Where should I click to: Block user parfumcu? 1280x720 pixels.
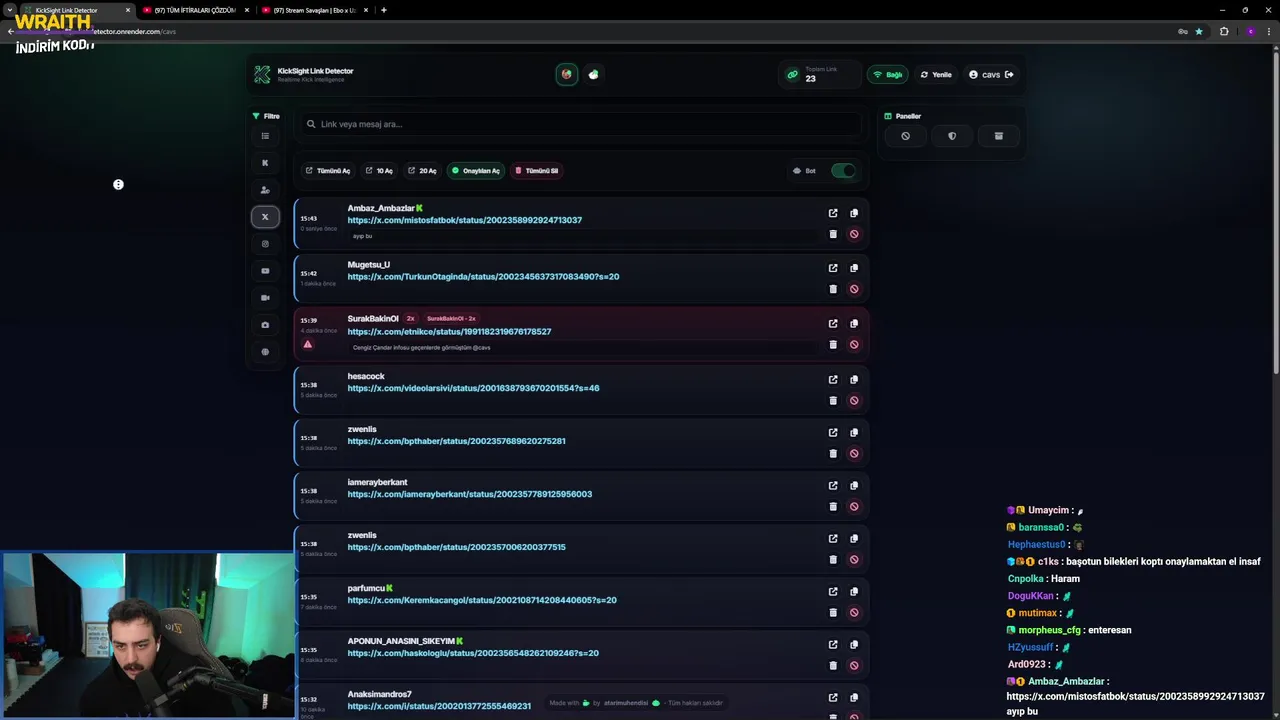tap(854, 612)
